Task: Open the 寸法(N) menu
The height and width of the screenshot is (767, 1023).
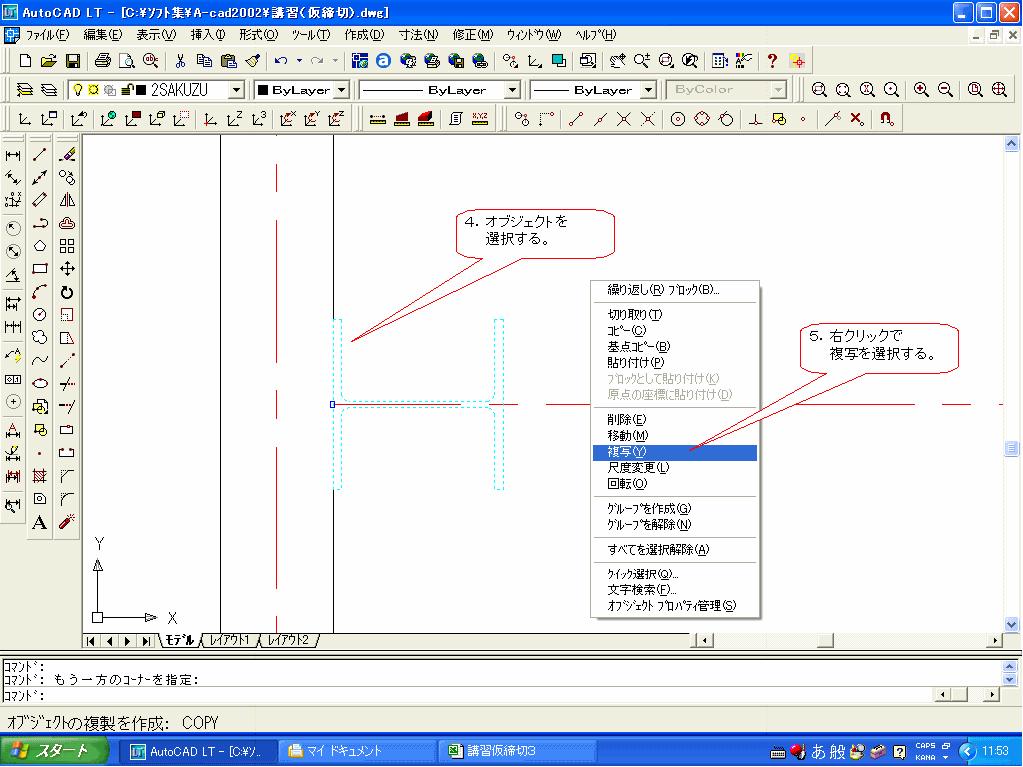Action: [x=418, y=35]
